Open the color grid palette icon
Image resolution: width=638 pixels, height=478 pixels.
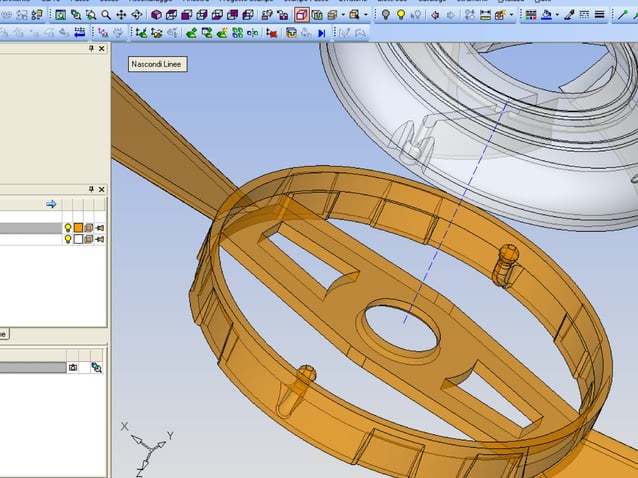(x=531, y=15)
